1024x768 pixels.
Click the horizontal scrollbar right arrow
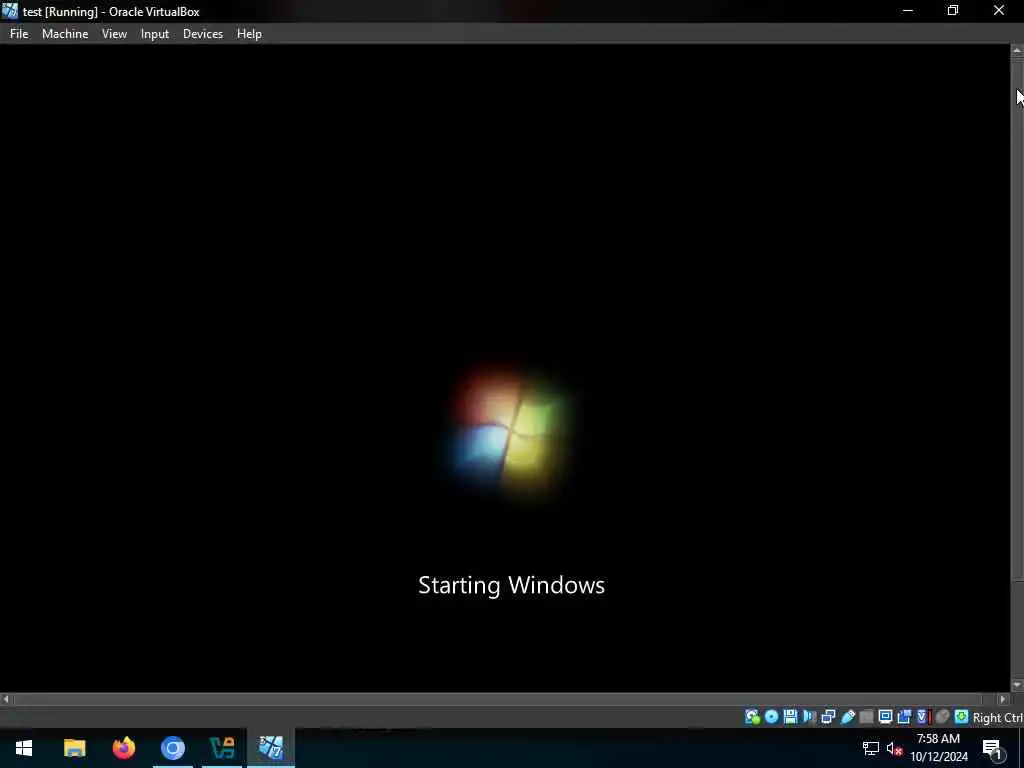pos(1004,699)
